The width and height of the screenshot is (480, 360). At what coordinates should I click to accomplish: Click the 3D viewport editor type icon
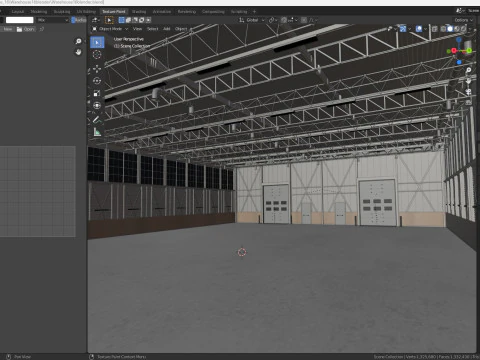point(95,20)
